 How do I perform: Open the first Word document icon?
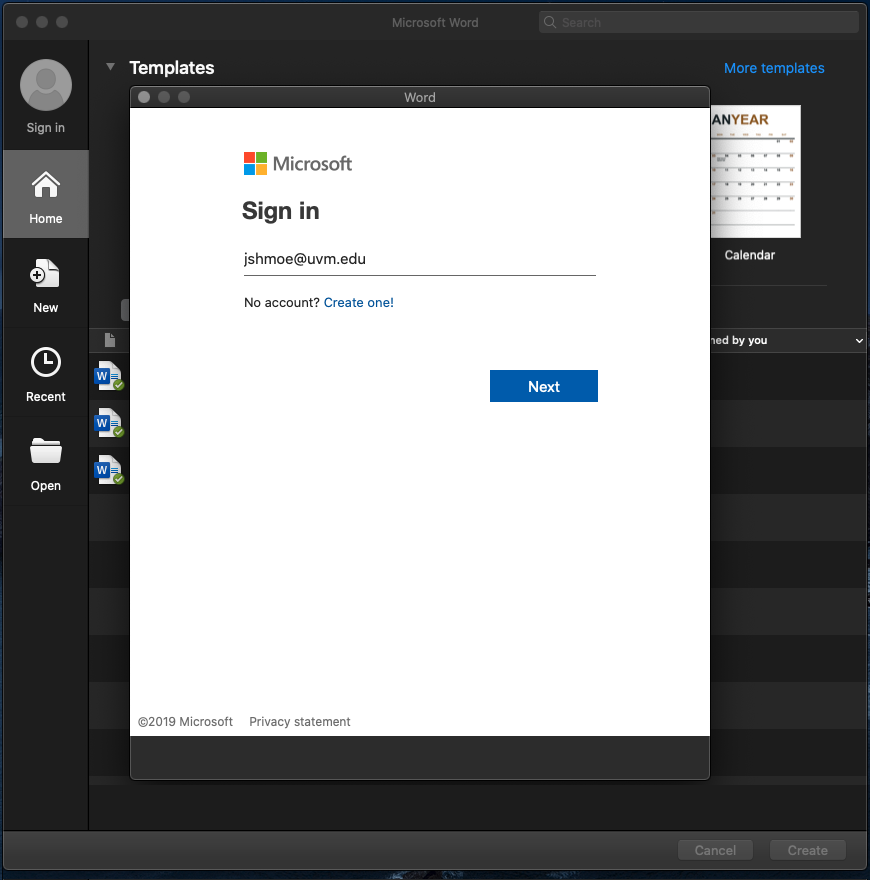(x=109, y=376)
